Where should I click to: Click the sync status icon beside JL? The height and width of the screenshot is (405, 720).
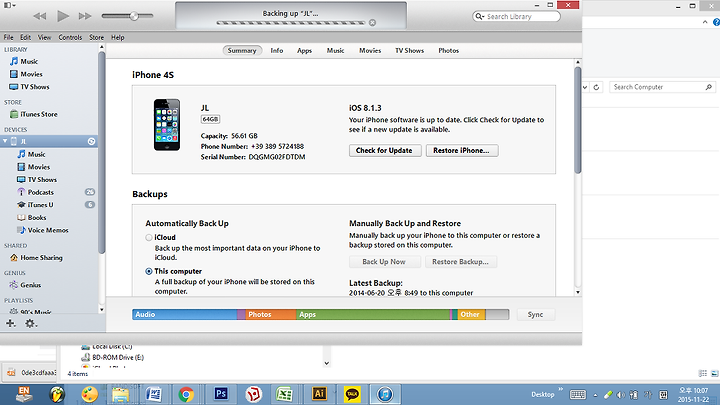[91, 141]
